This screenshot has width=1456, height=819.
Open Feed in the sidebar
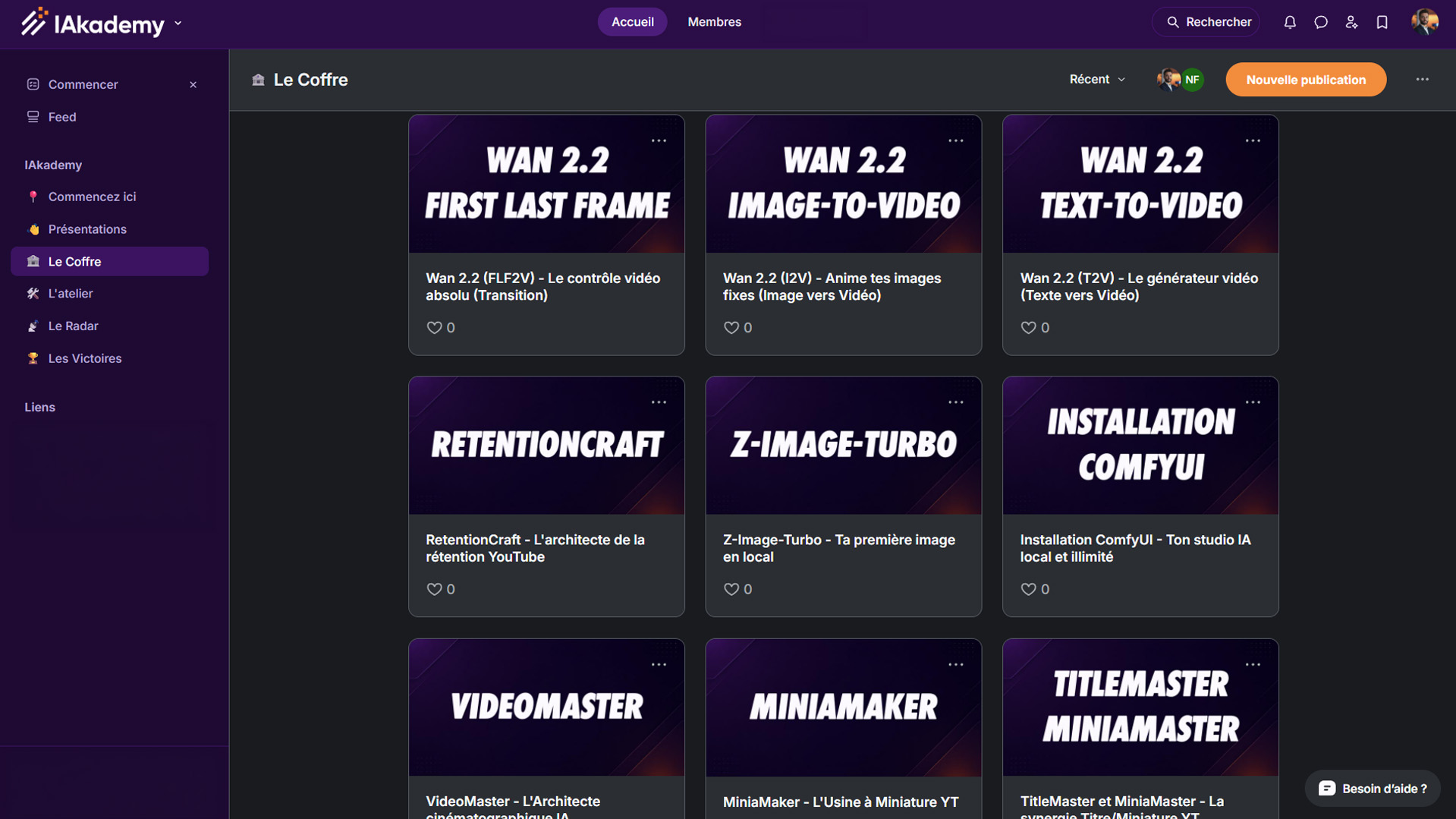tap(109, 117)
